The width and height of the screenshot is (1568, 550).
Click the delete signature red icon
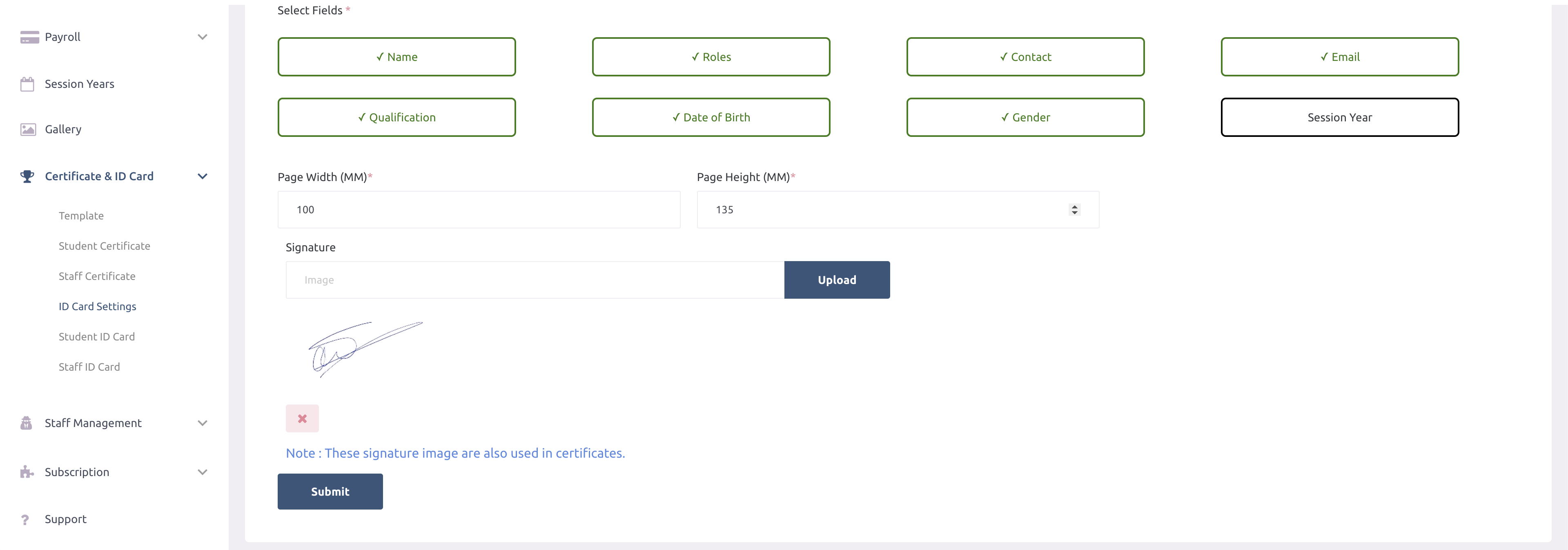[x=302, y=418]
